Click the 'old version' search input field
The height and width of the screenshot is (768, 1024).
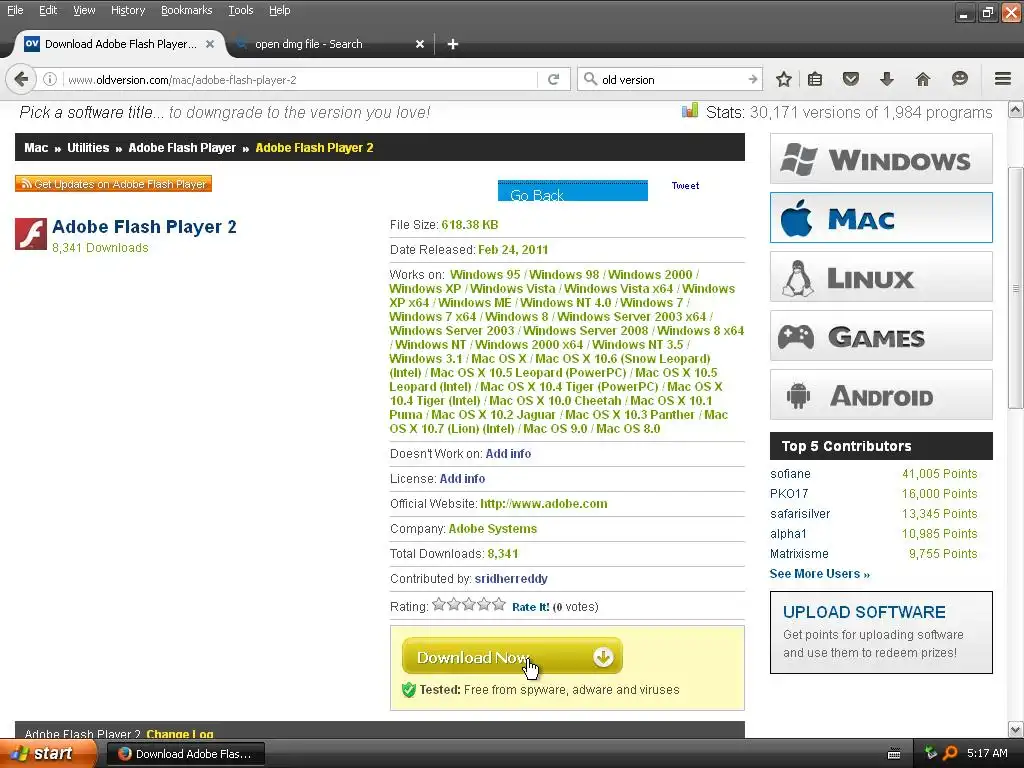[673, 80]
